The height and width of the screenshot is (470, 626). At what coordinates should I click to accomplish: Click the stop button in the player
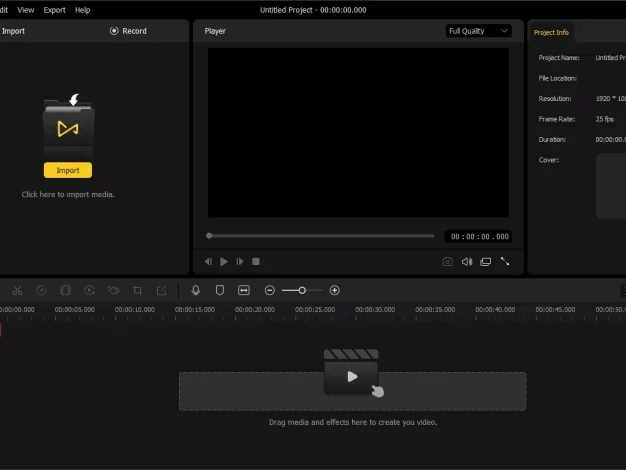[x=256, y=262]
